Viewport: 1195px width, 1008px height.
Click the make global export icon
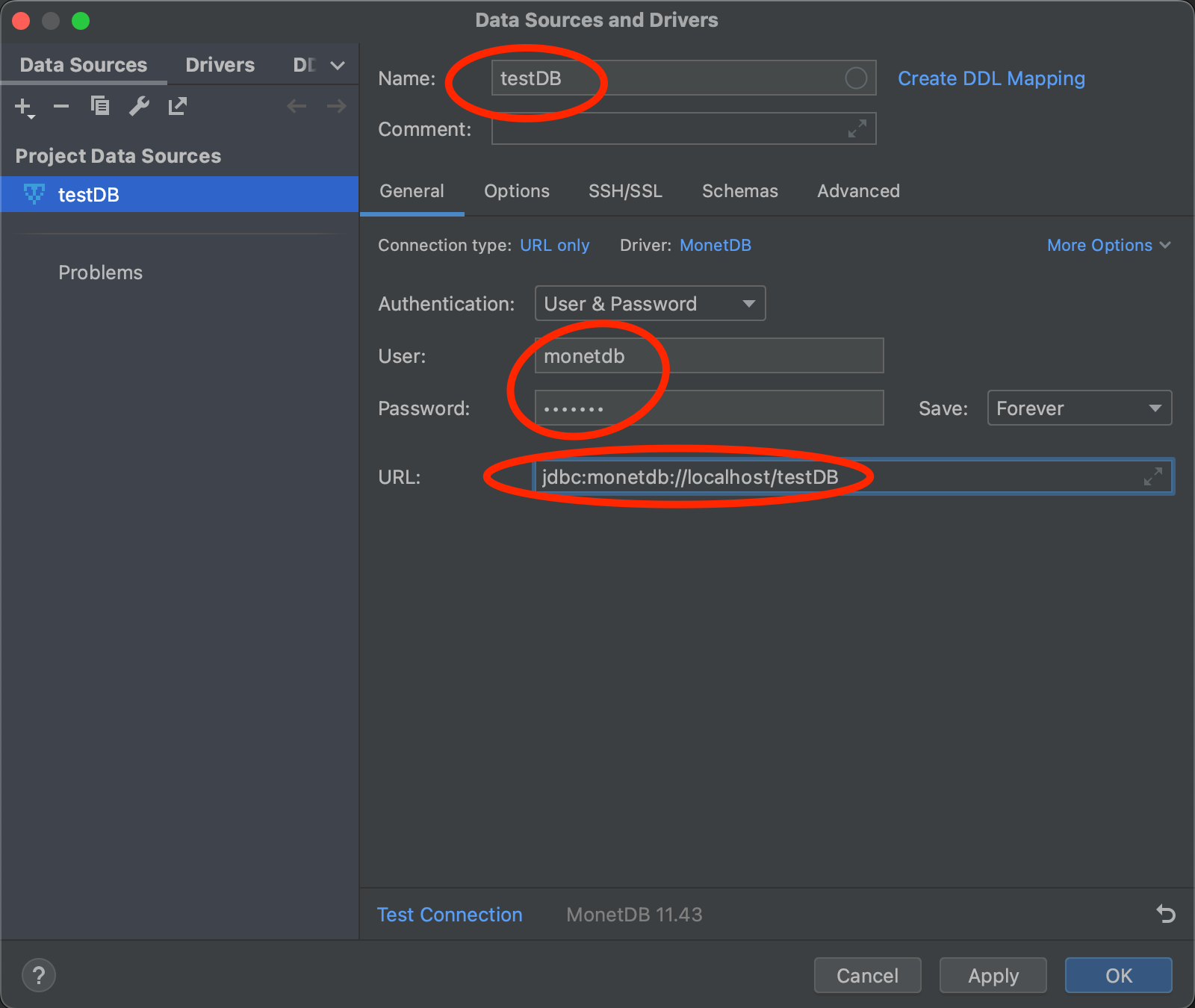[177, 107]
